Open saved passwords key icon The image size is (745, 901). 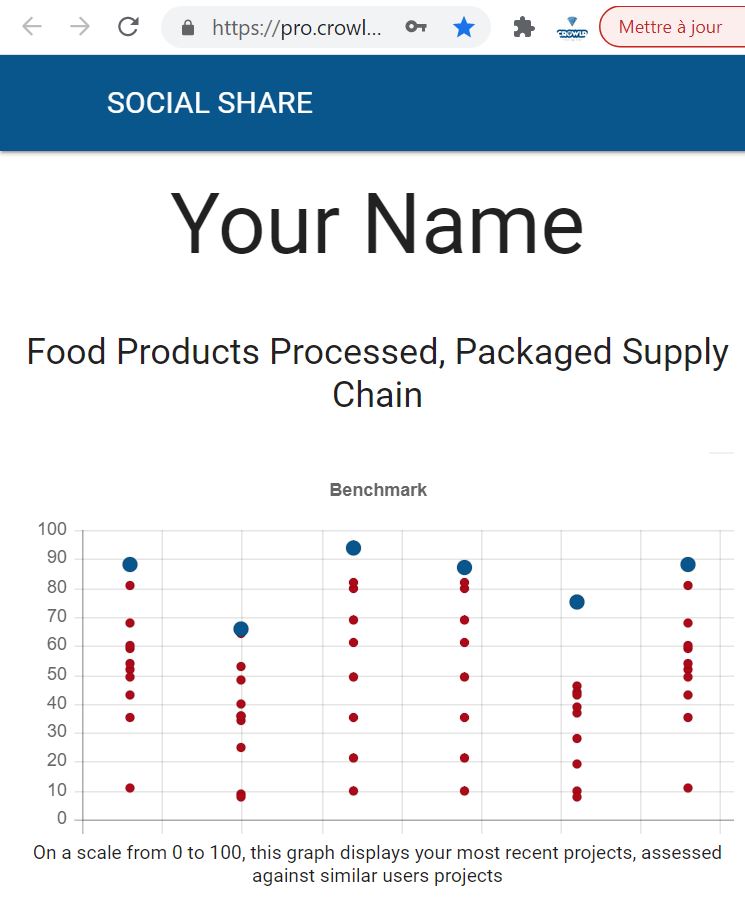pyautogui.click(x=415, y=26)
